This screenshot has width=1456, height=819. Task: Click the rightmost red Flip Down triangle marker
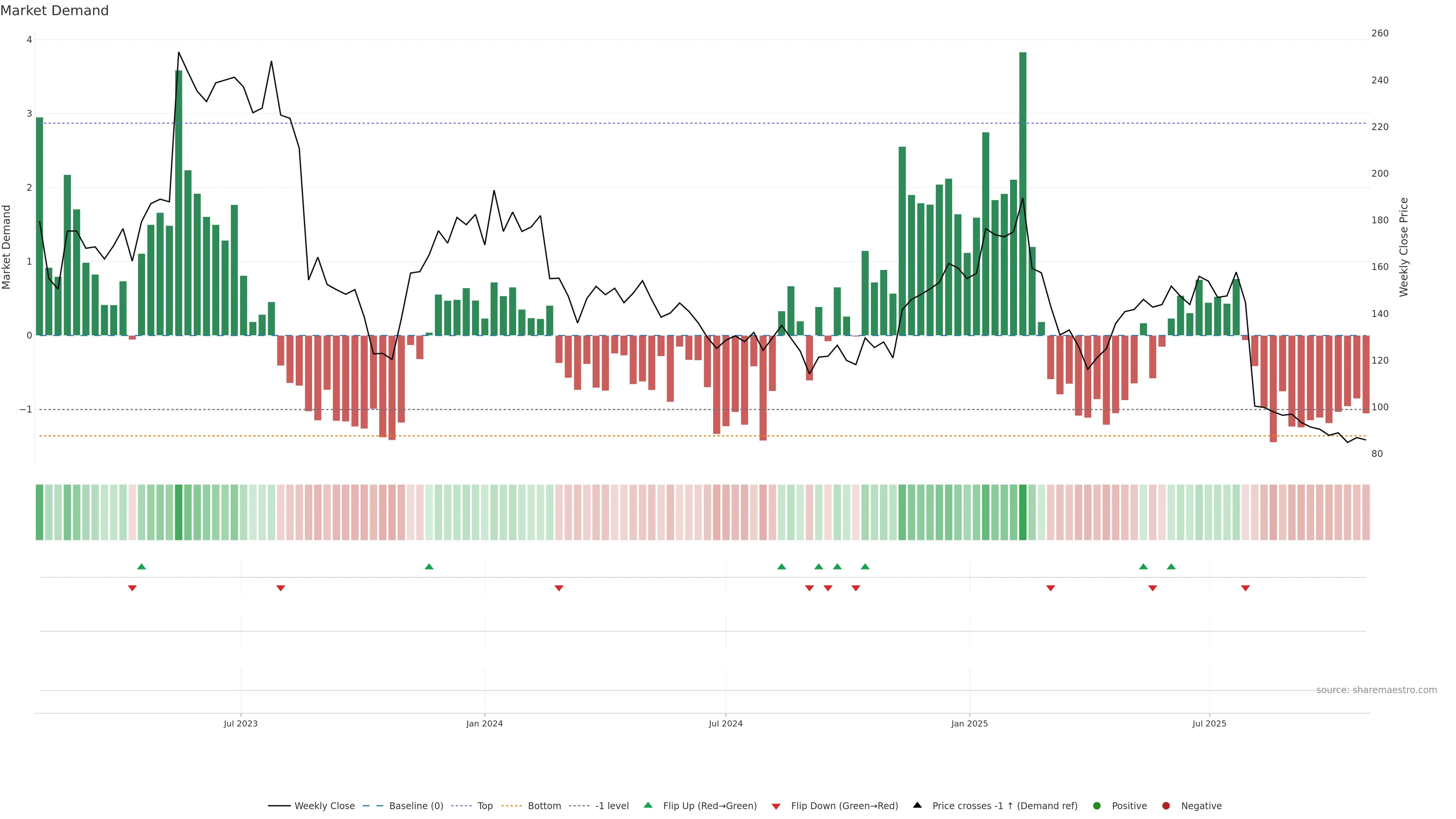click(x=1245, y=588)
